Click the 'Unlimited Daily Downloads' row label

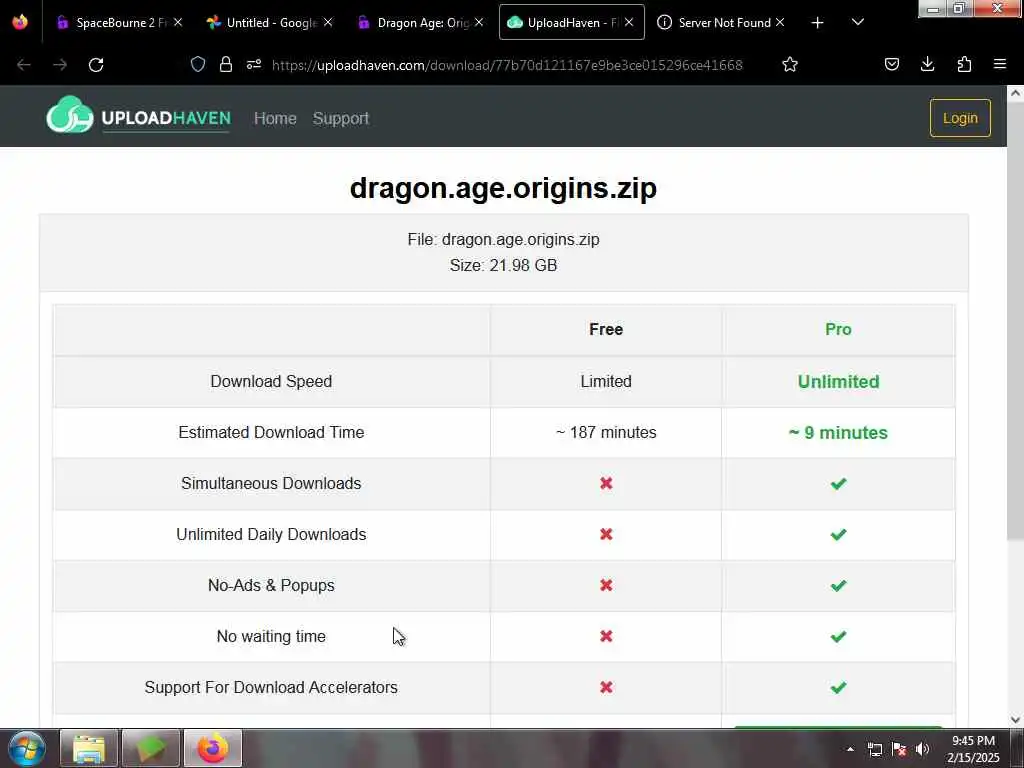[x=271, y=534]
